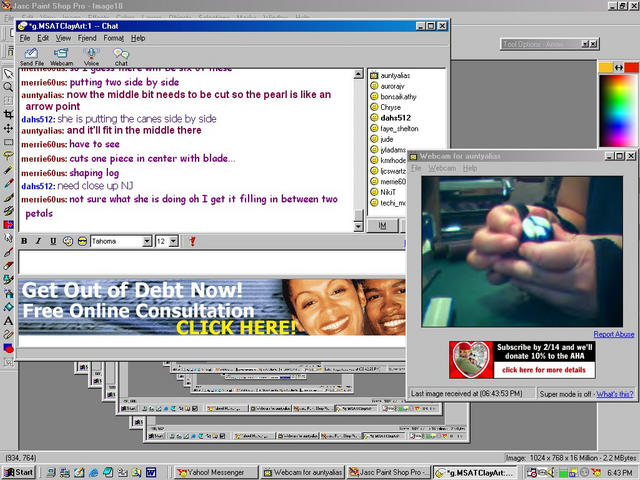Launch Internet Explorer from quick launch
Image resolution: width=640 pixels, height=480 pixels.
tap(93, 472)
